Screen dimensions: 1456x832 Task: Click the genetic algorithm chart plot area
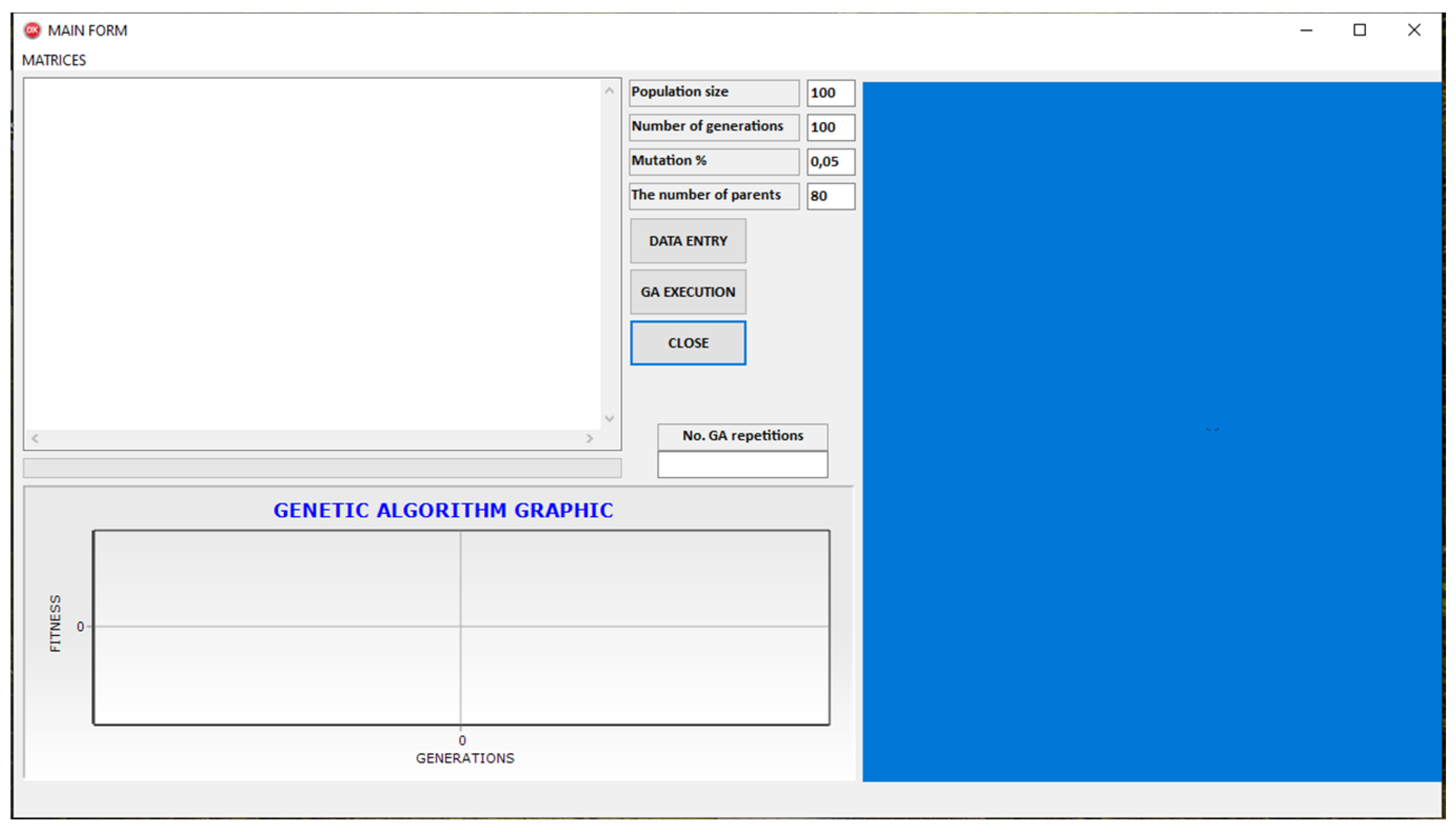tap(461, 628)
